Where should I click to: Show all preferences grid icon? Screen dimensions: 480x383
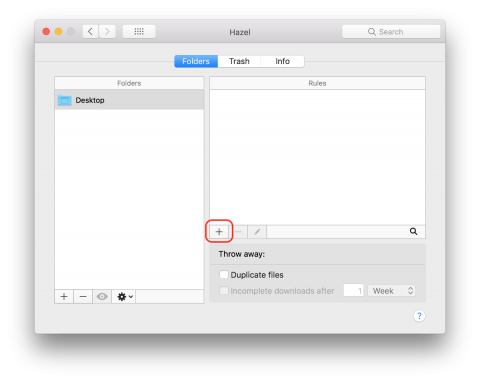pos(139,32)
